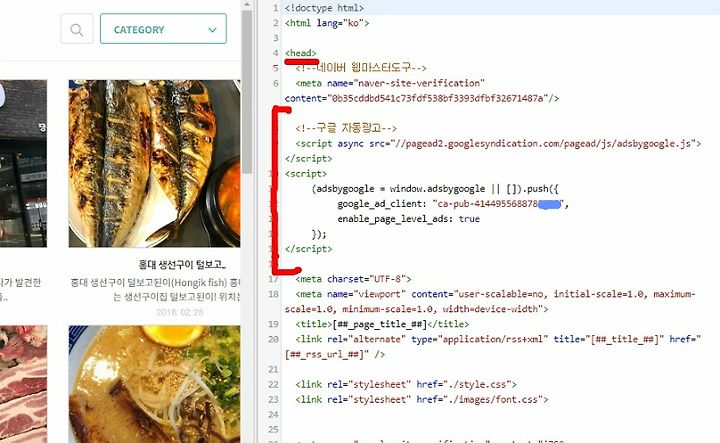Click the '<head>' tag on line 4

(300, 53)
